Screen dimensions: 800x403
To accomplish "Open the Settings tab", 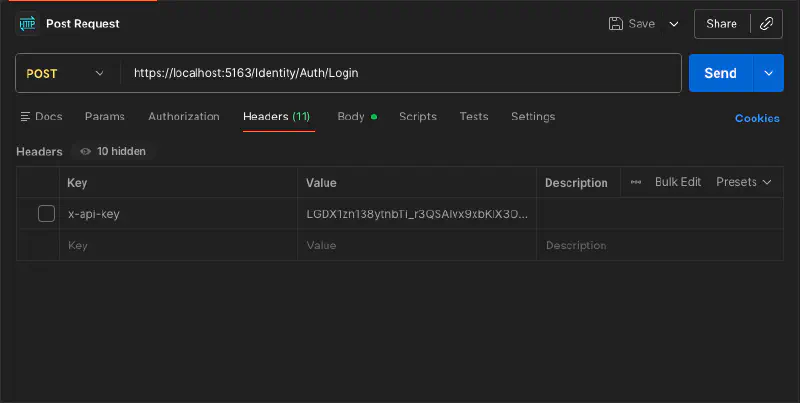I will point(533,117).
